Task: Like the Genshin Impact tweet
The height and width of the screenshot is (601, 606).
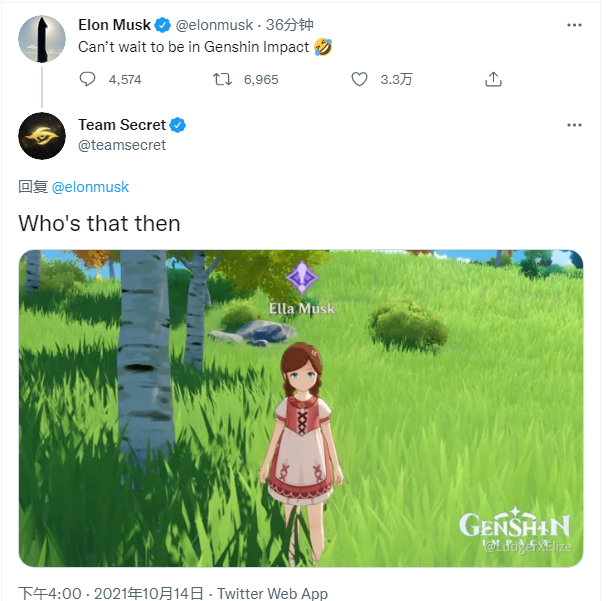Action: coord(359,79)
